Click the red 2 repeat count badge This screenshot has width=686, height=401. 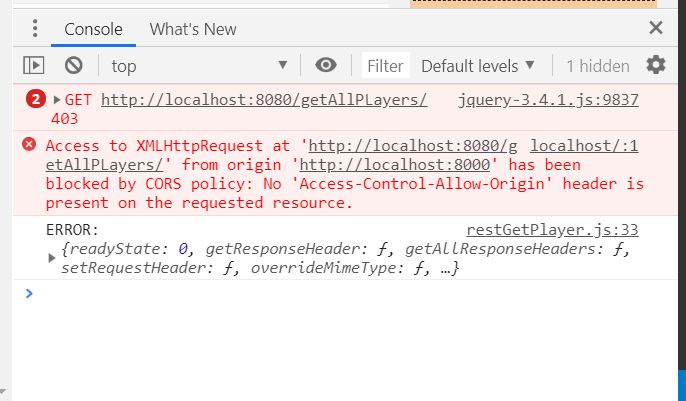pyautogui.click(x=36, y=99)
